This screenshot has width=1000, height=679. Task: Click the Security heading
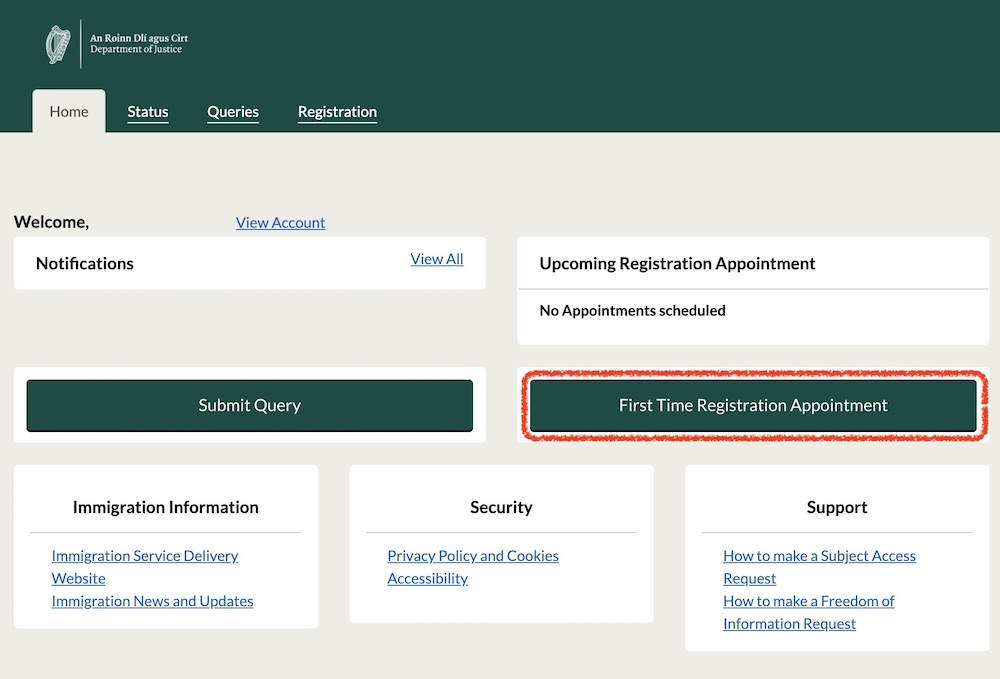click(x=501, y=507)
